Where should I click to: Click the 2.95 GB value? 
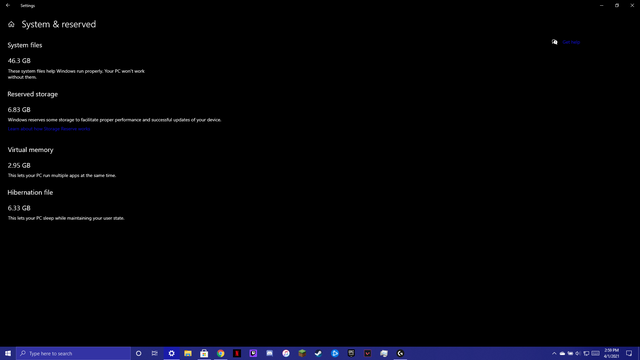coord(19,166)
